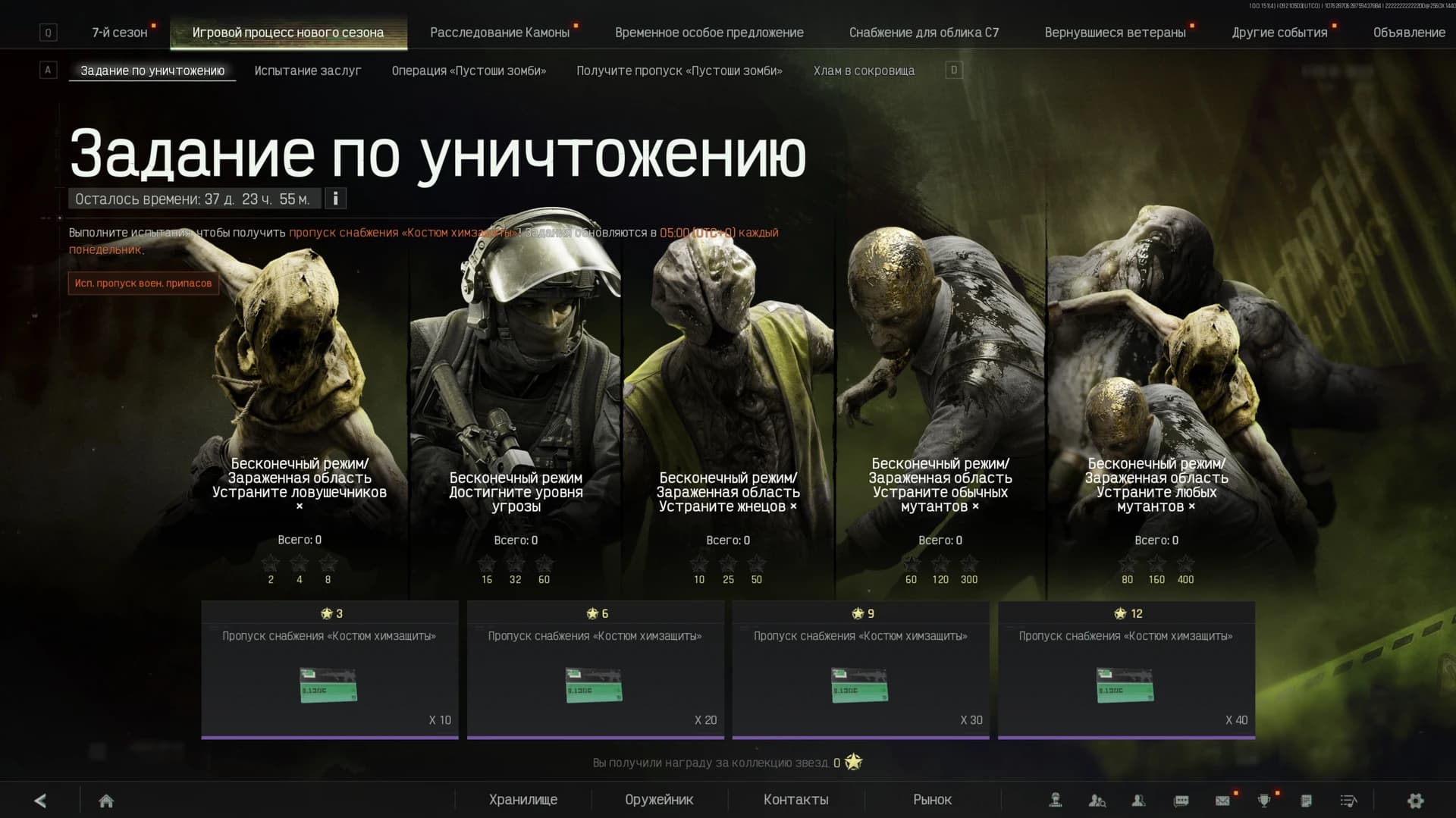Open the document notes icon
The image size is (1456, 818).
click(x=1306, y=801)
